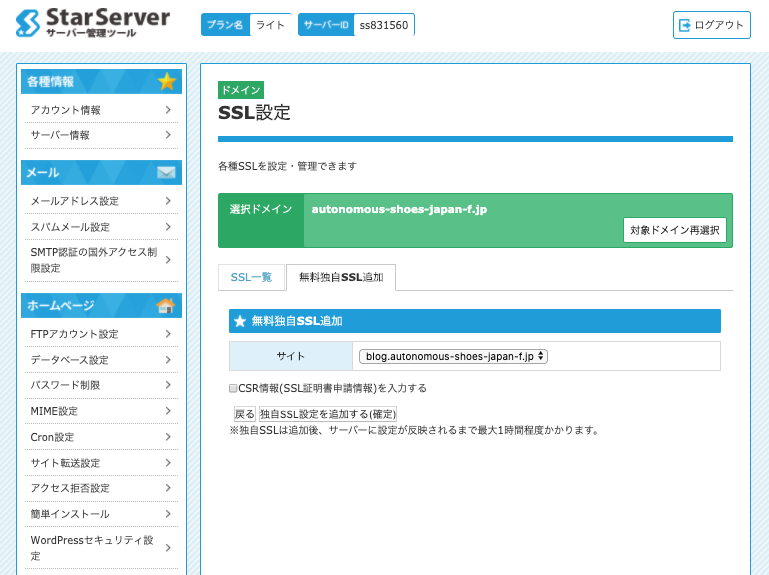
Task: Go to メールアドレス設定 page
Action: pos(99,201)
